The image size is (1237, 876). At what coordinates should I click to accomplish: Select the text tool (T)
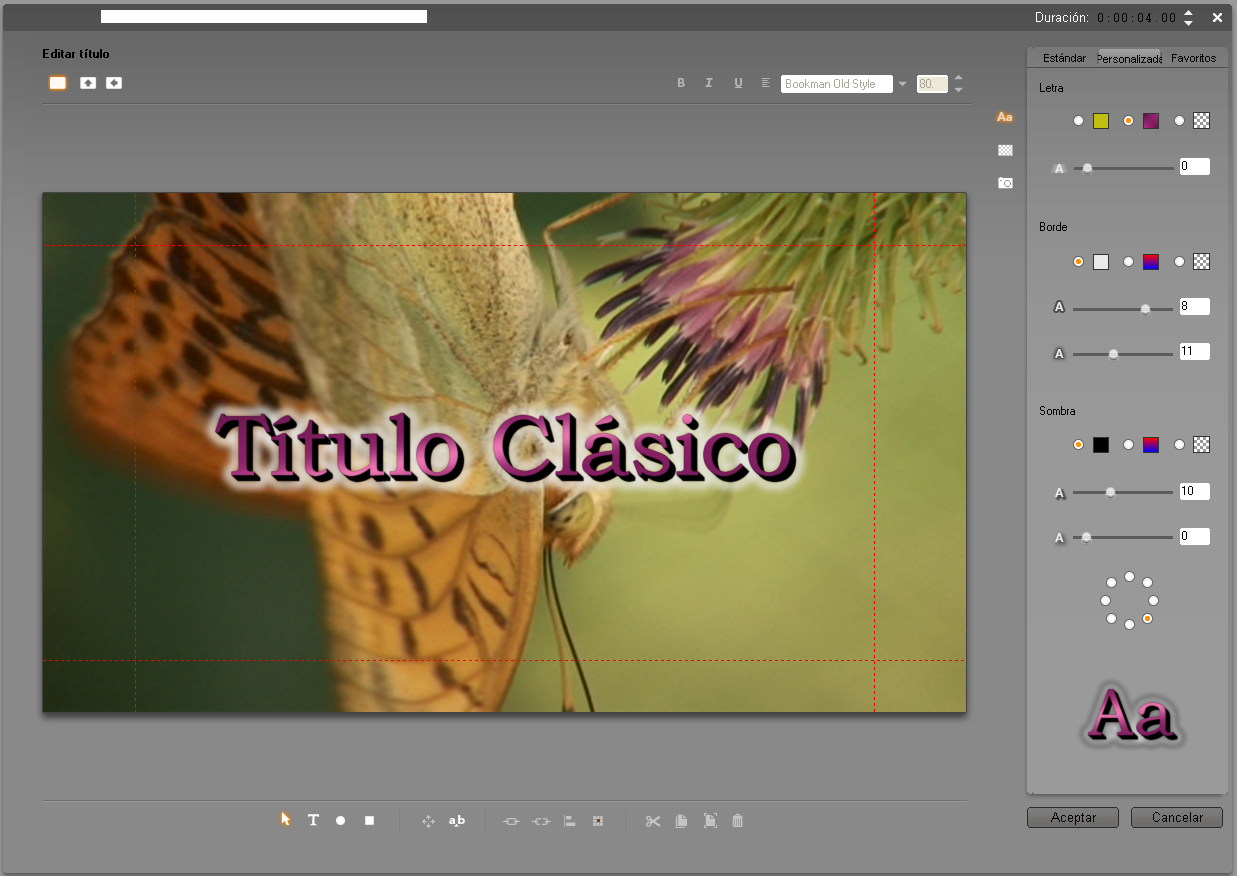click(313, 820)
